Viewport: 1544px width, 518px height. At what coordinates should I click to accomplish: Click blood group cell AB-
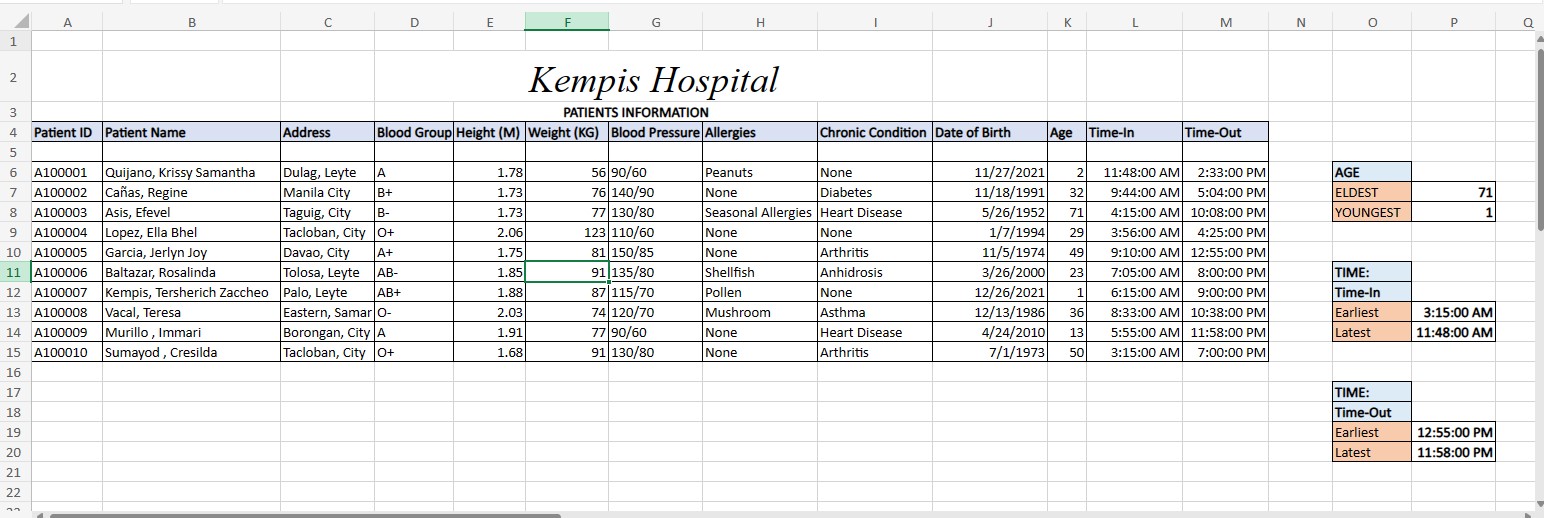click(414, 272)
